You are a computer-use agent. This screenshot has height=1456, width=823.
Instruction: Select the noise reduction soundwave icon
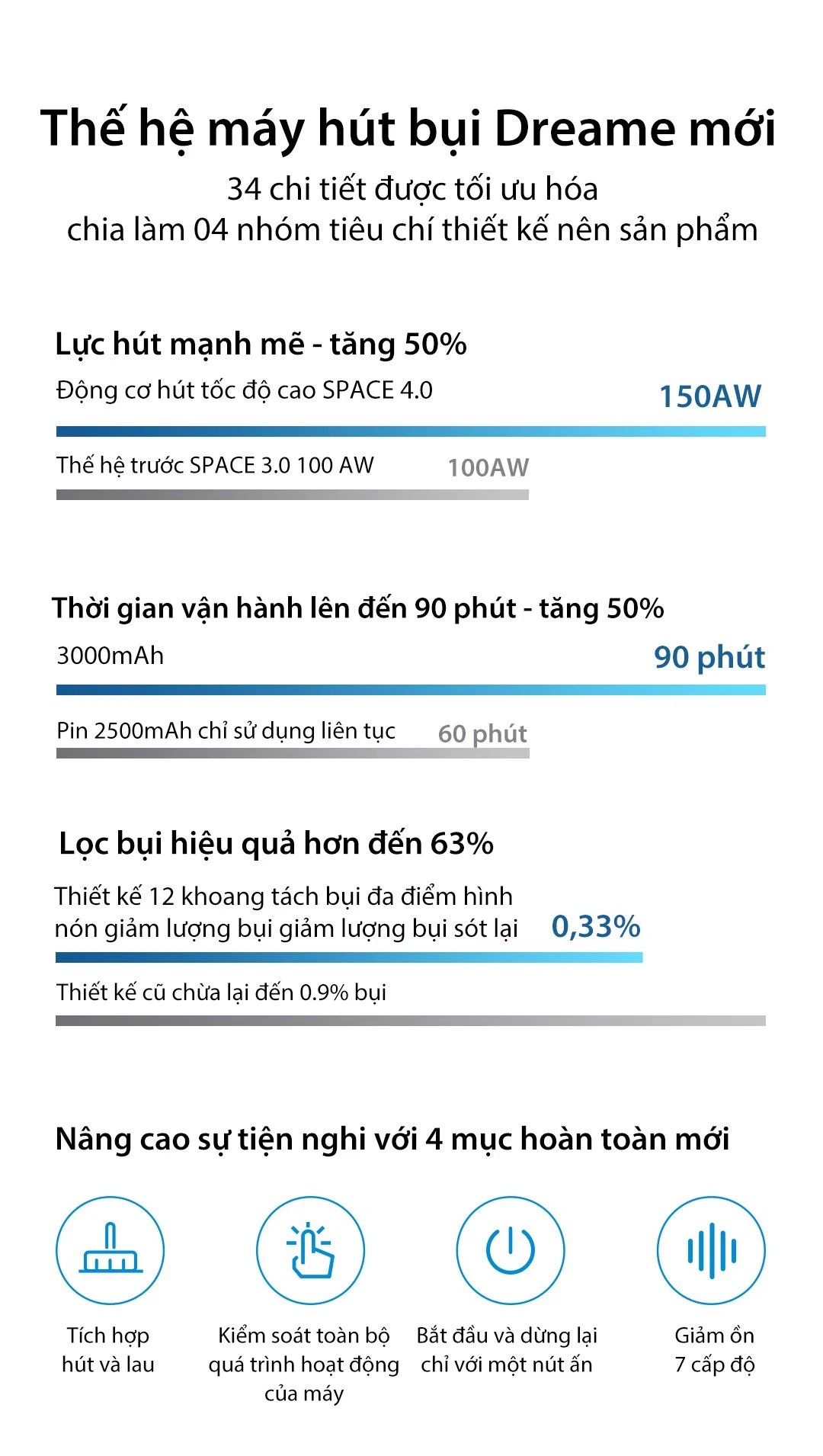coord(711,1250)
